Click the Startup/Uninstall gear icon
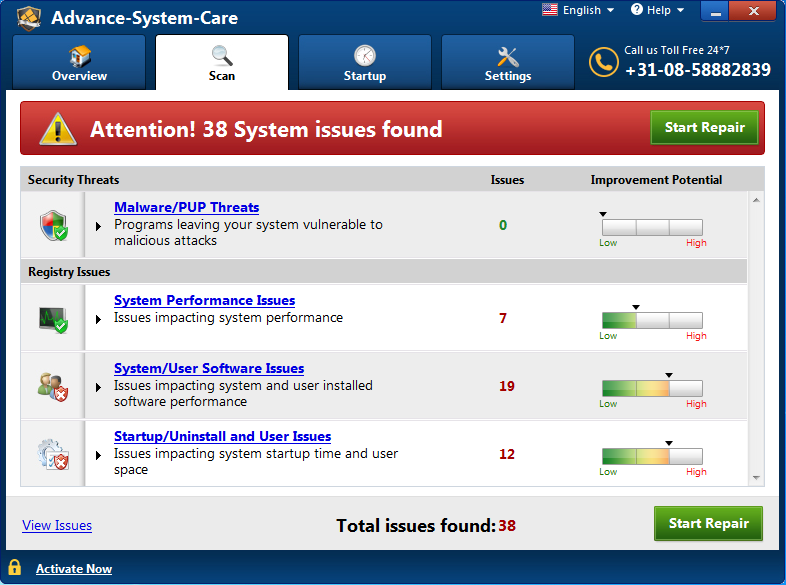Image resolution: width=786 pixels, height=585 pixels. [53, 455]
